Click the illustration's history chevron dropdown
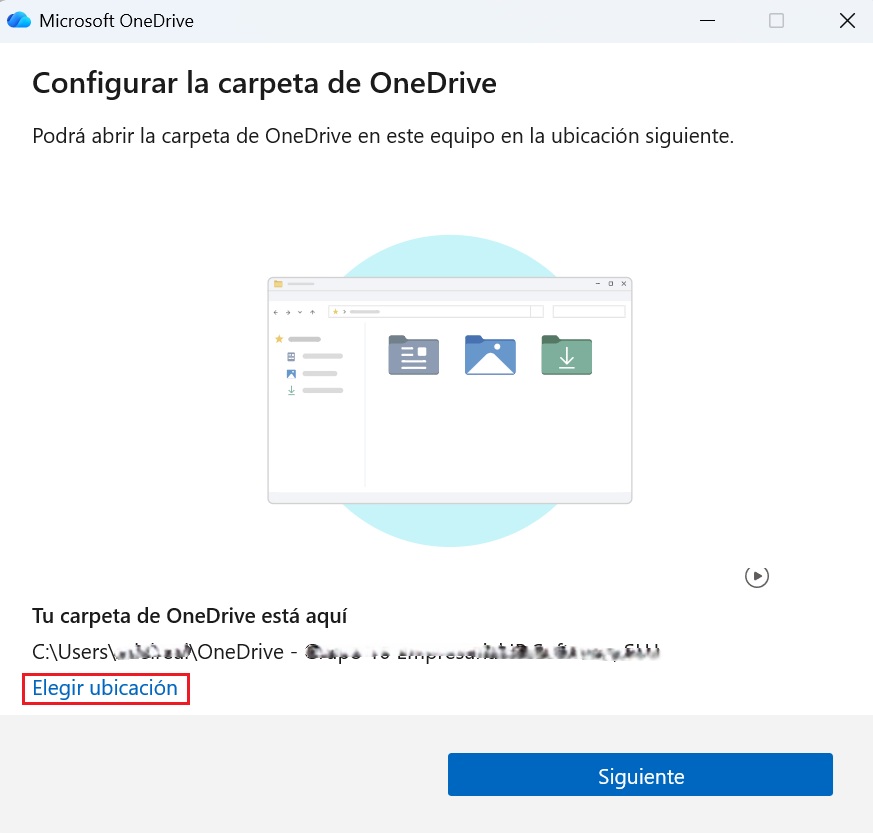 (301, 312)
